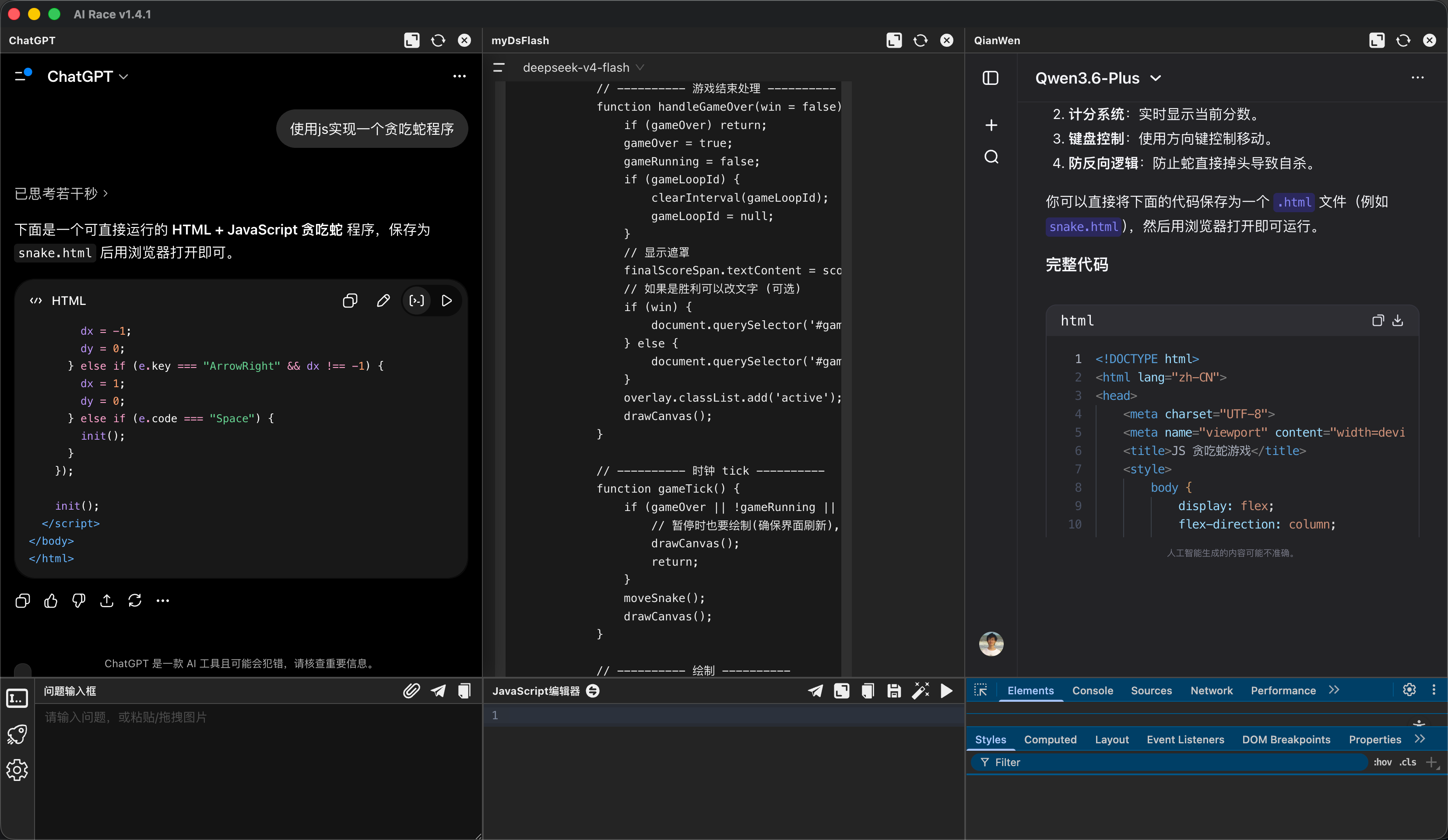The height and width of the screenshot is (840, 1448).
Task: Search conversations in QianWen
Action: click(x=991, y=157)
